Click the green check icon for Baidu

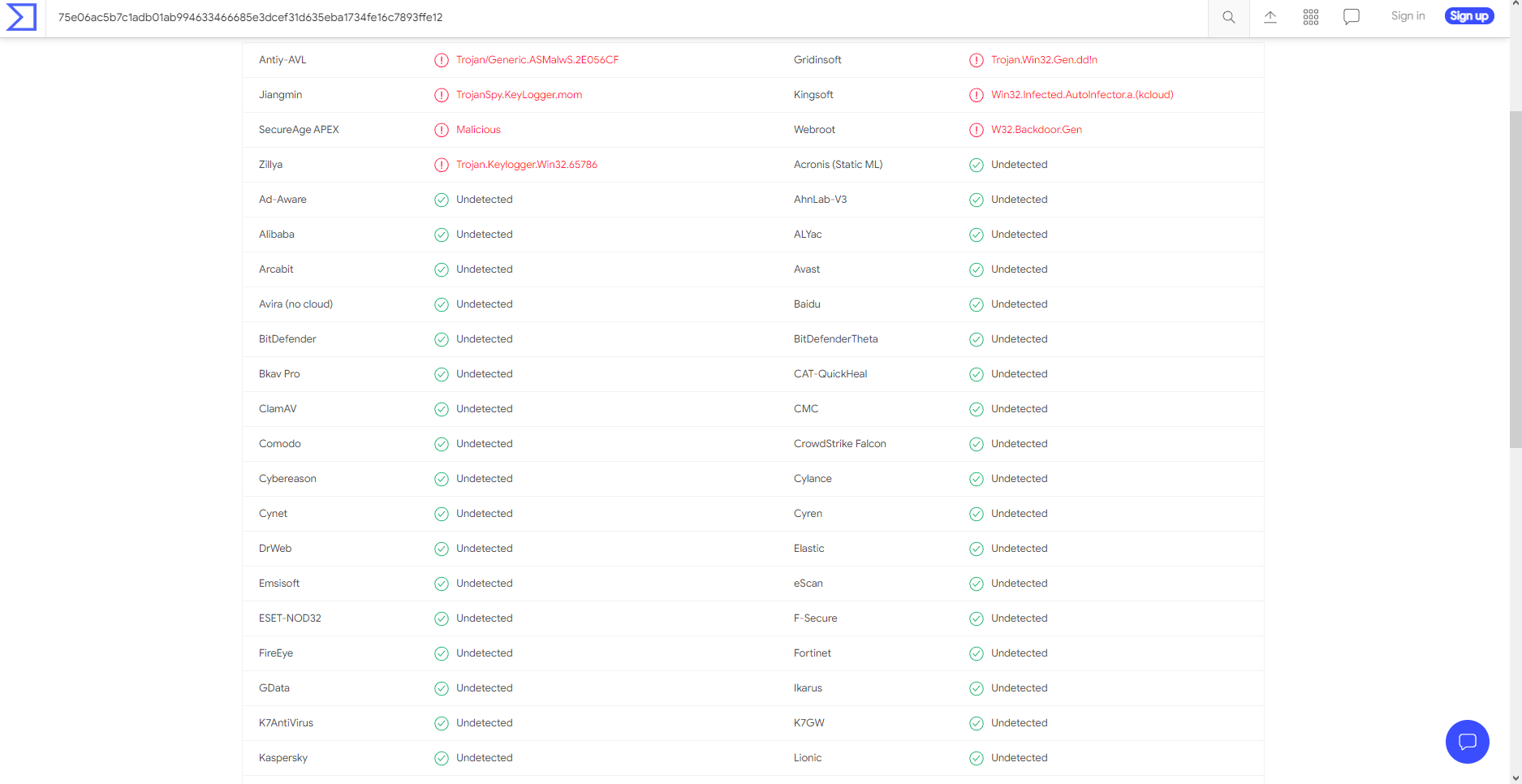point(977,304)
